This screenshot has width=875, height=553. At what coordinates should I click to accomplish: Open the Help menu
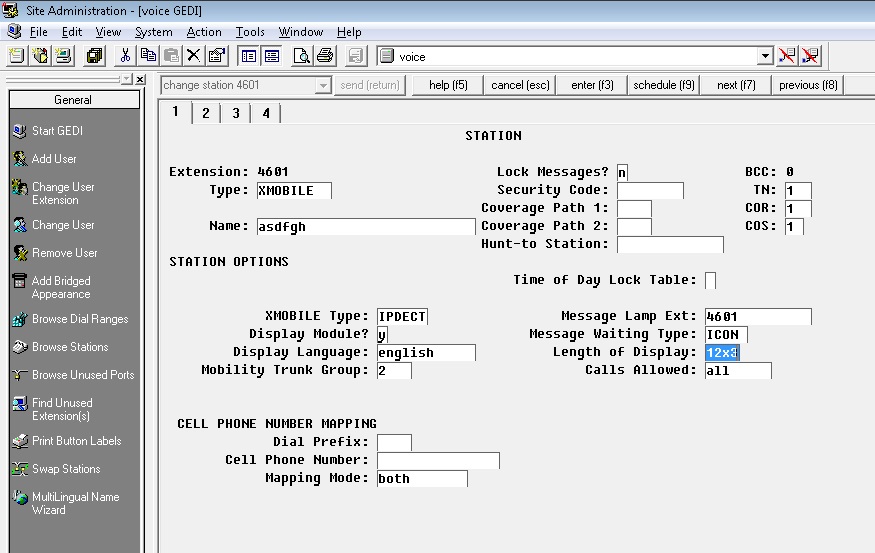(x=349, y=32)
